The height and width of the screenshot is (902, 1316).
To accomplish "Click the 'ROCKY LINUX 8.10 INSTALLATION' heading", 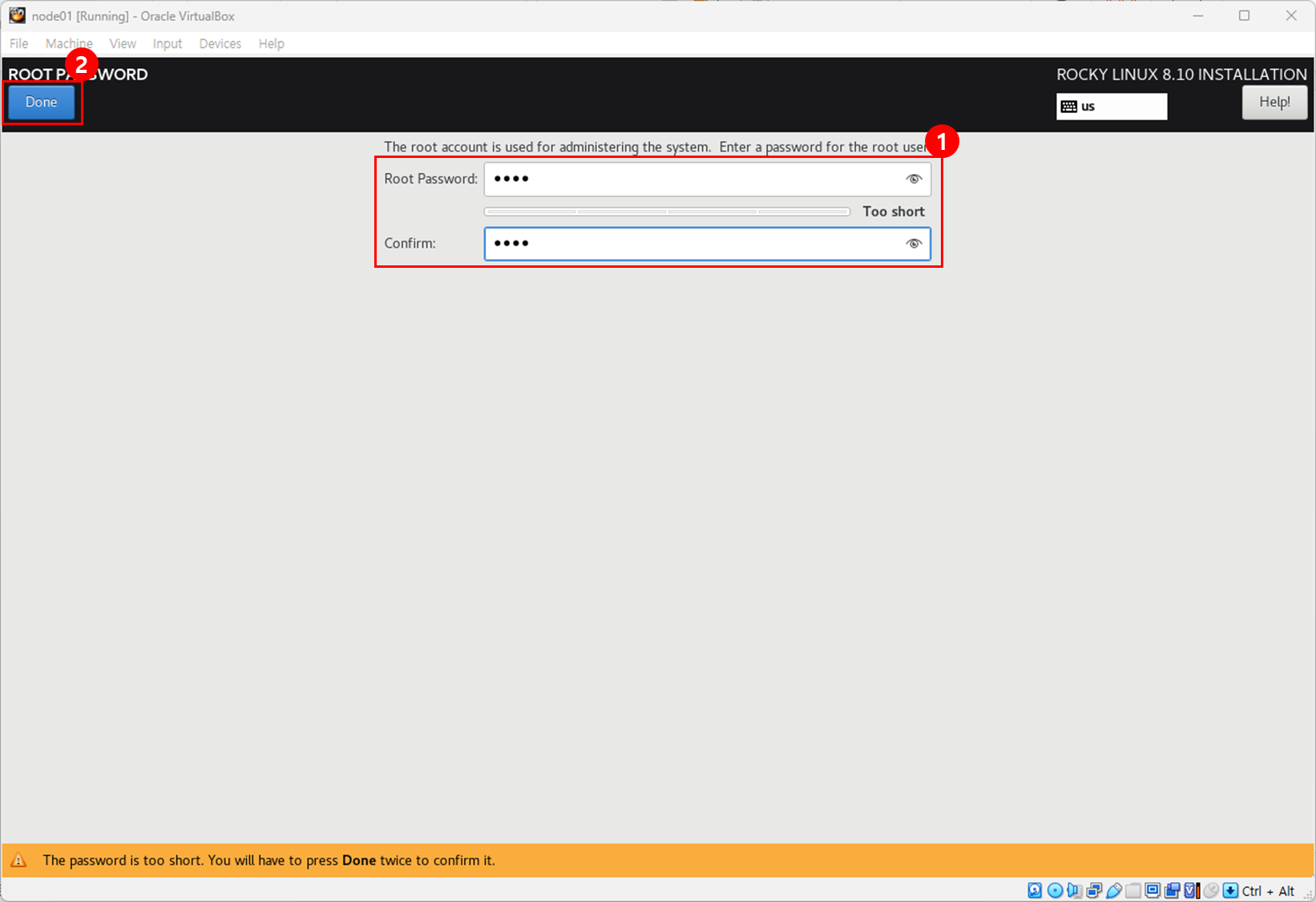I will pos(1181,75).
